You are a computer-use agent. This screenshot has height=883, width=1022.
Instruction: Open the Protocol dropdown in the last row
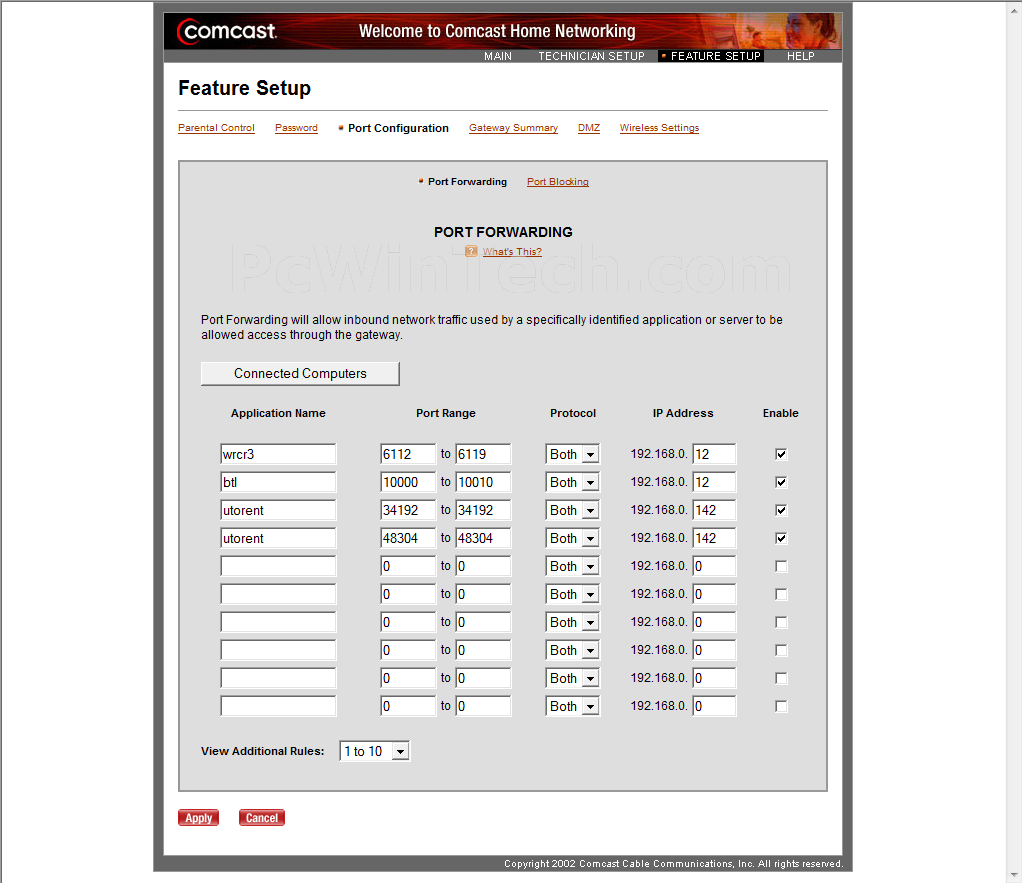[x=572, y=706]
